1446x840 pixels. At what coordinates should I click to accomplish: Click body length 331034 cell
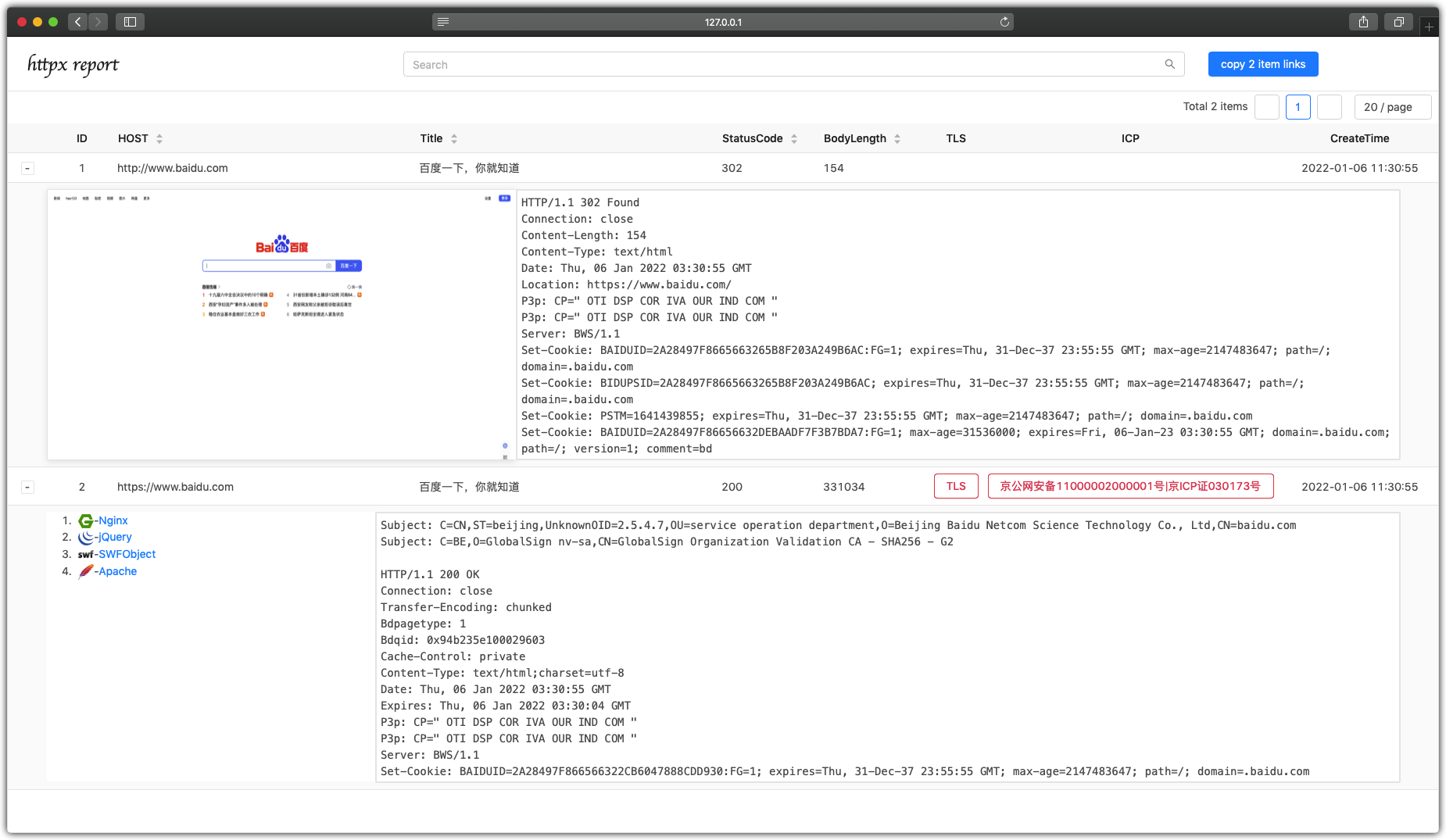point(844,487)
